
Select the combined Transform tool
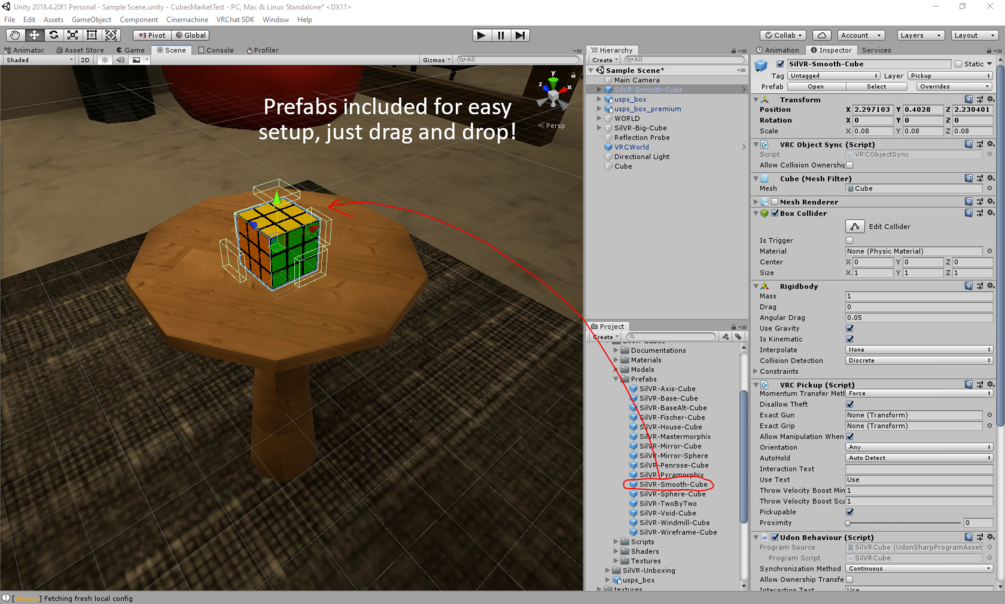click(x=111, y=35)
